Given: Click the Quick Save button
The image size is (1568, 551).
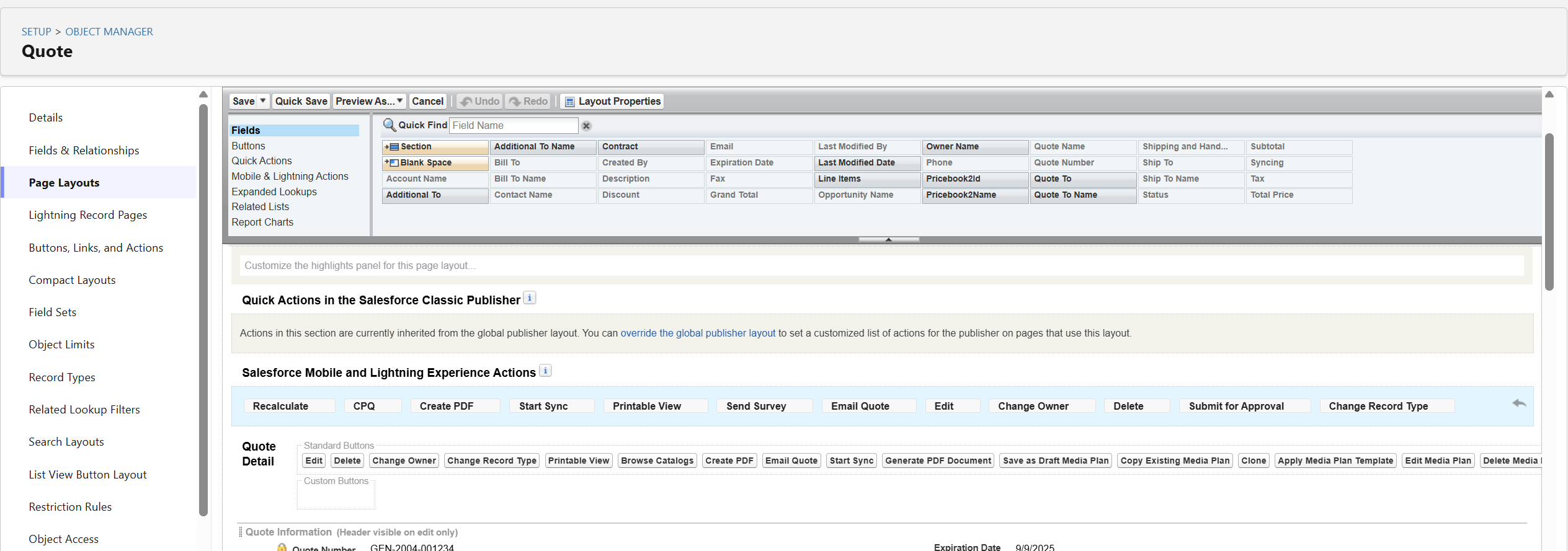Looking at the screenshot, I should [x=301, y=101].
